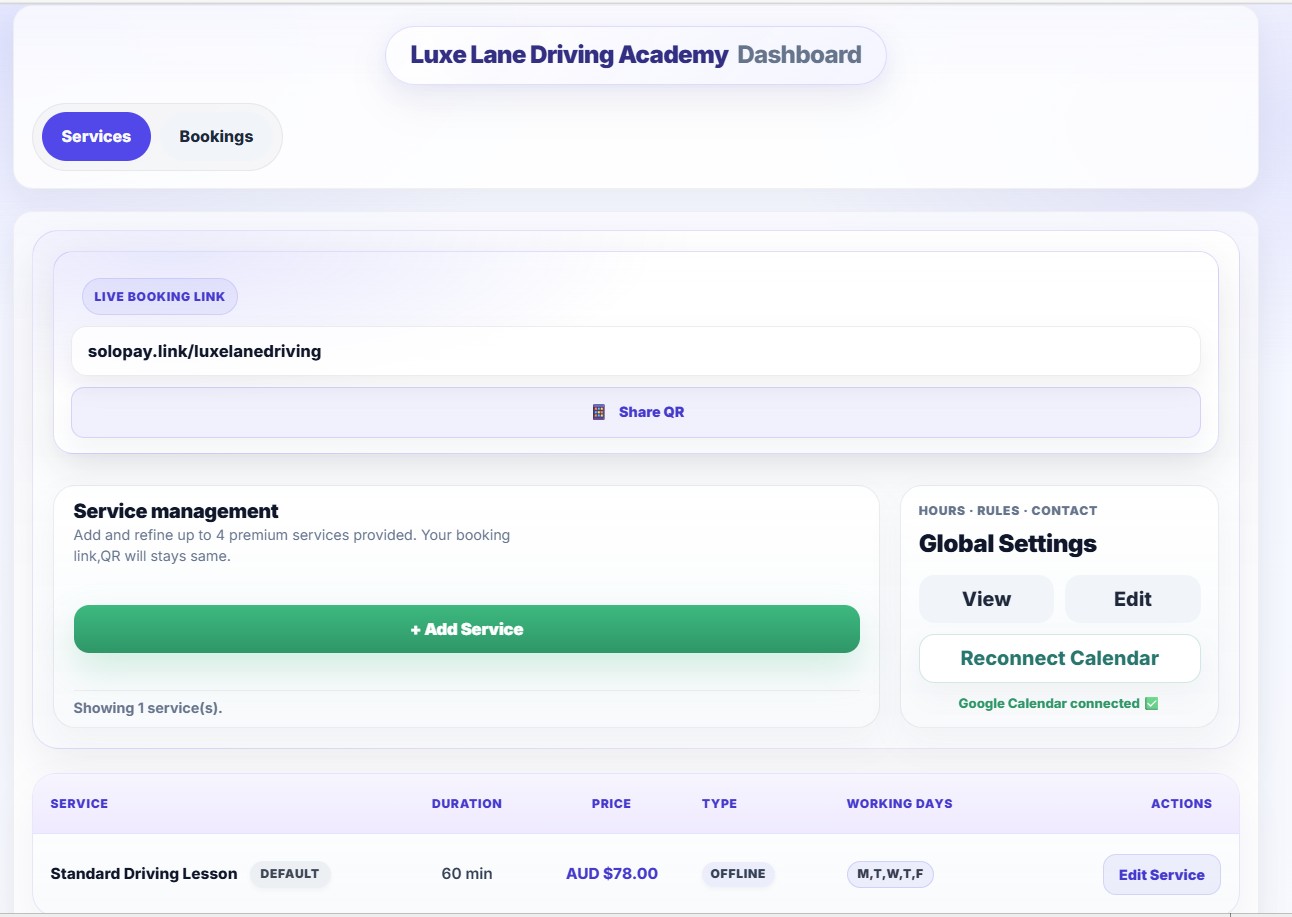Click the DEFAULT badge next to Standard Driving Lesson
This screenshot has height=917, width=1292.
[x=290, y=873]
